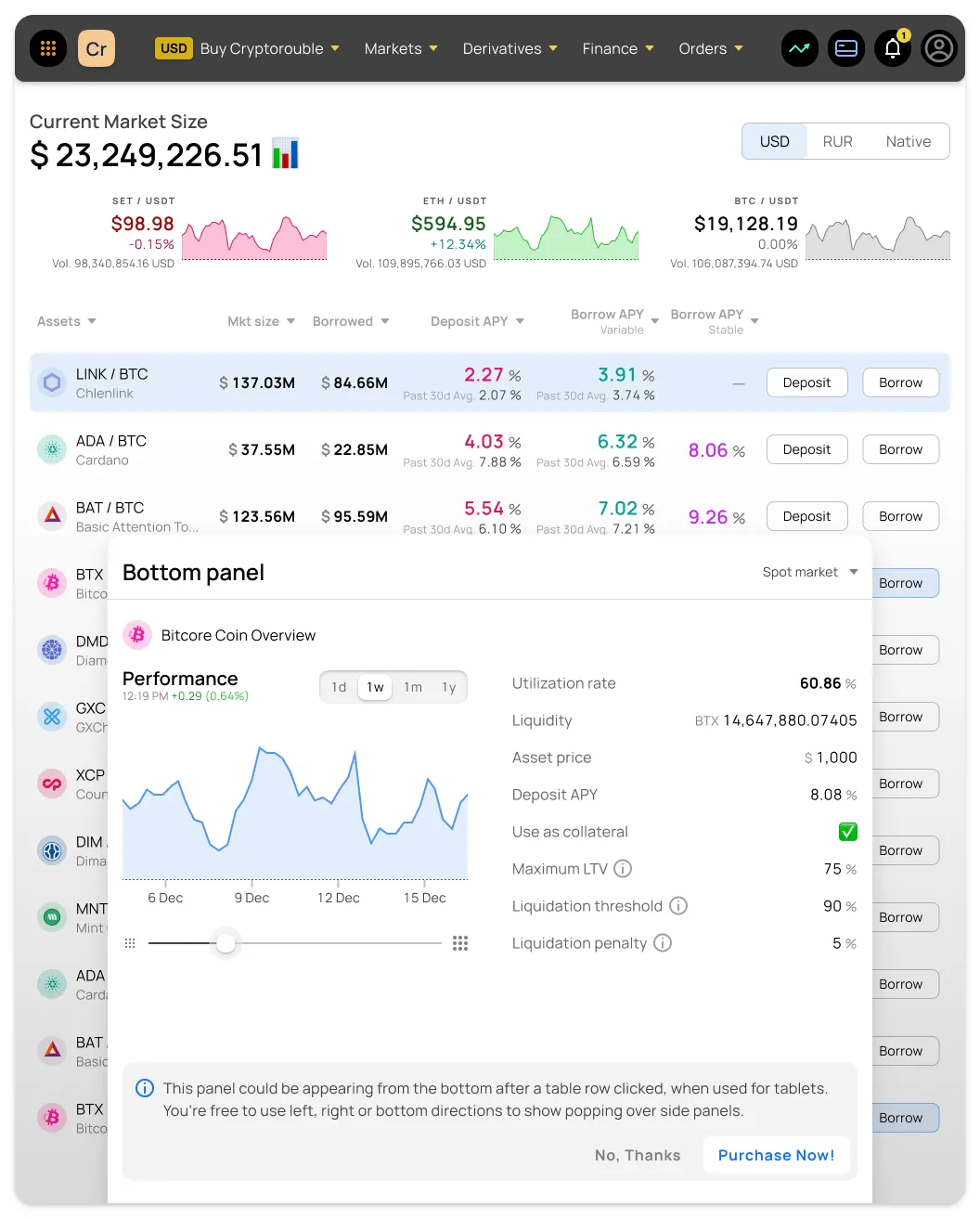Click the wallet card icon in navbar
Screen dimensions: 980x1218
pos(846,48)
